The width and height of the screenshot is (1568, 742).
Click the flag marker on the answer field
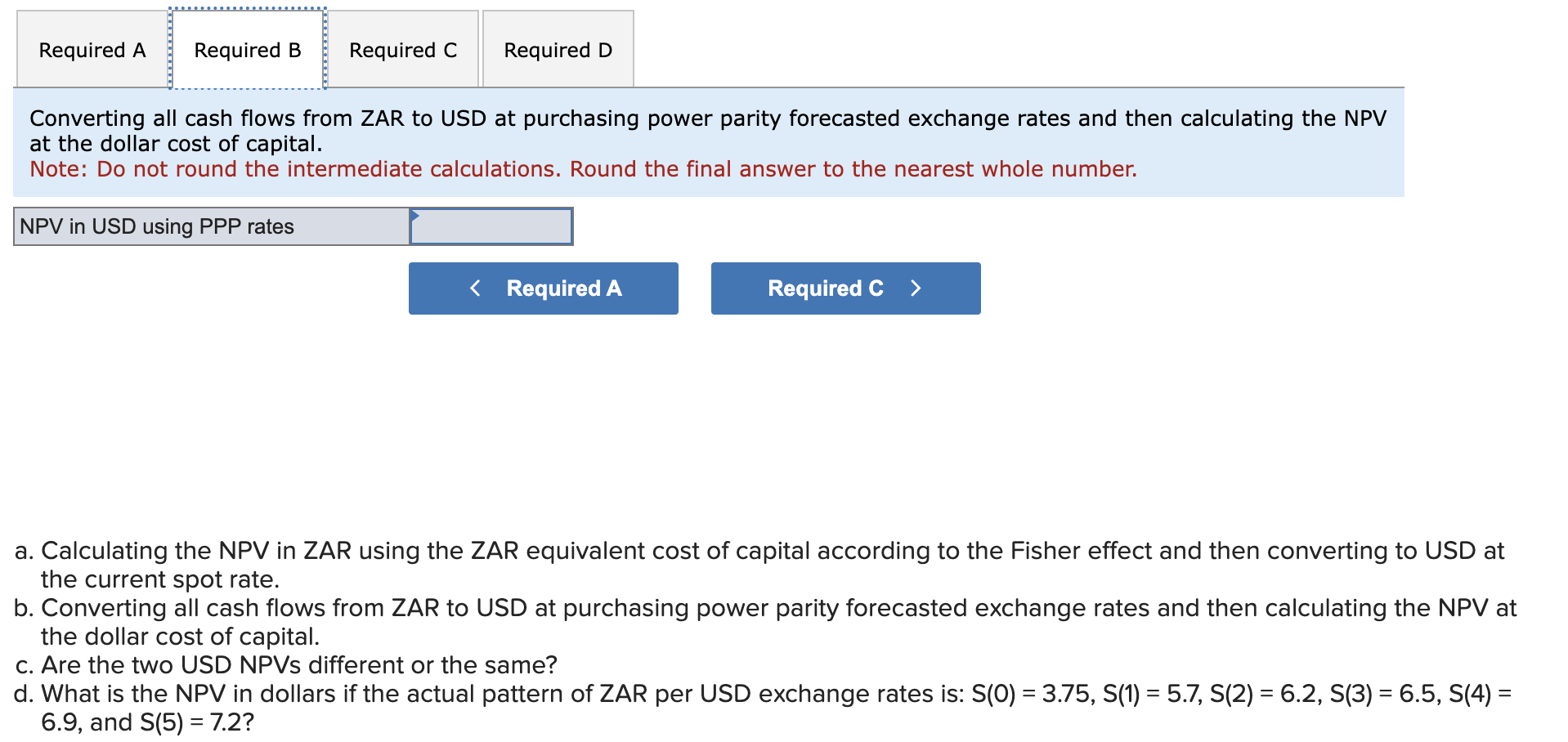coord(415,215)
